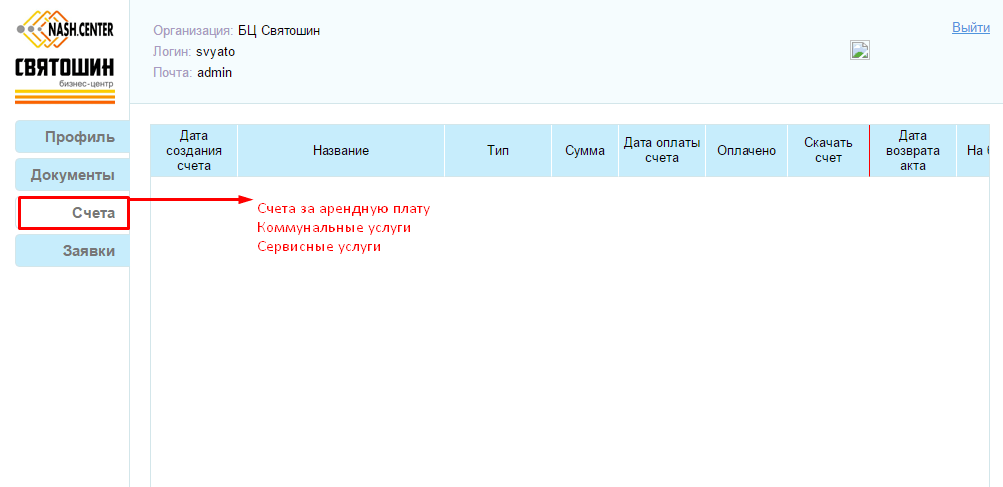Click the Выйти logout link
The image size is (1003, 487).
971,28
